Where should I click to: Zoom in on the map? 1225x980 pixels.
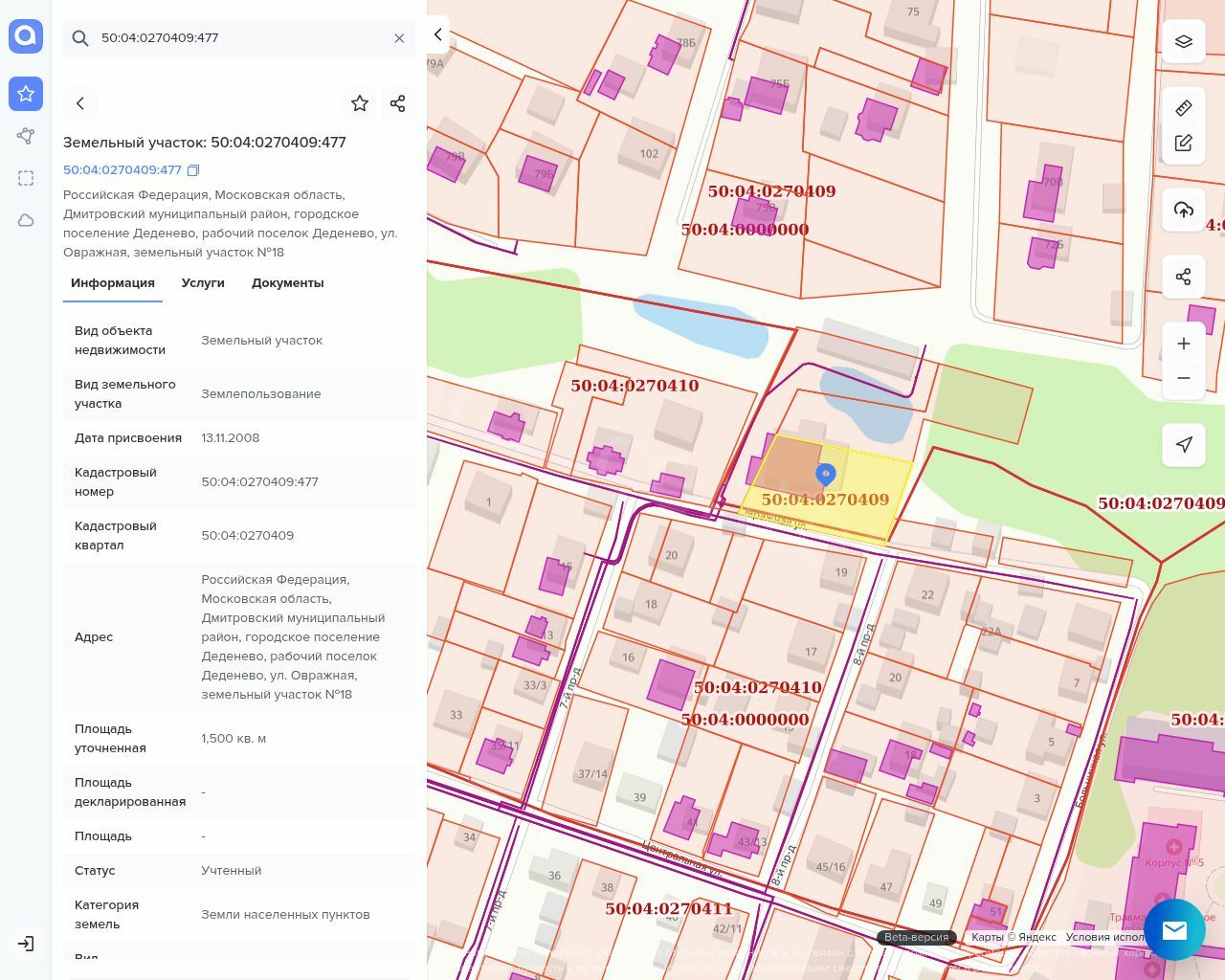pos(1184,344)
